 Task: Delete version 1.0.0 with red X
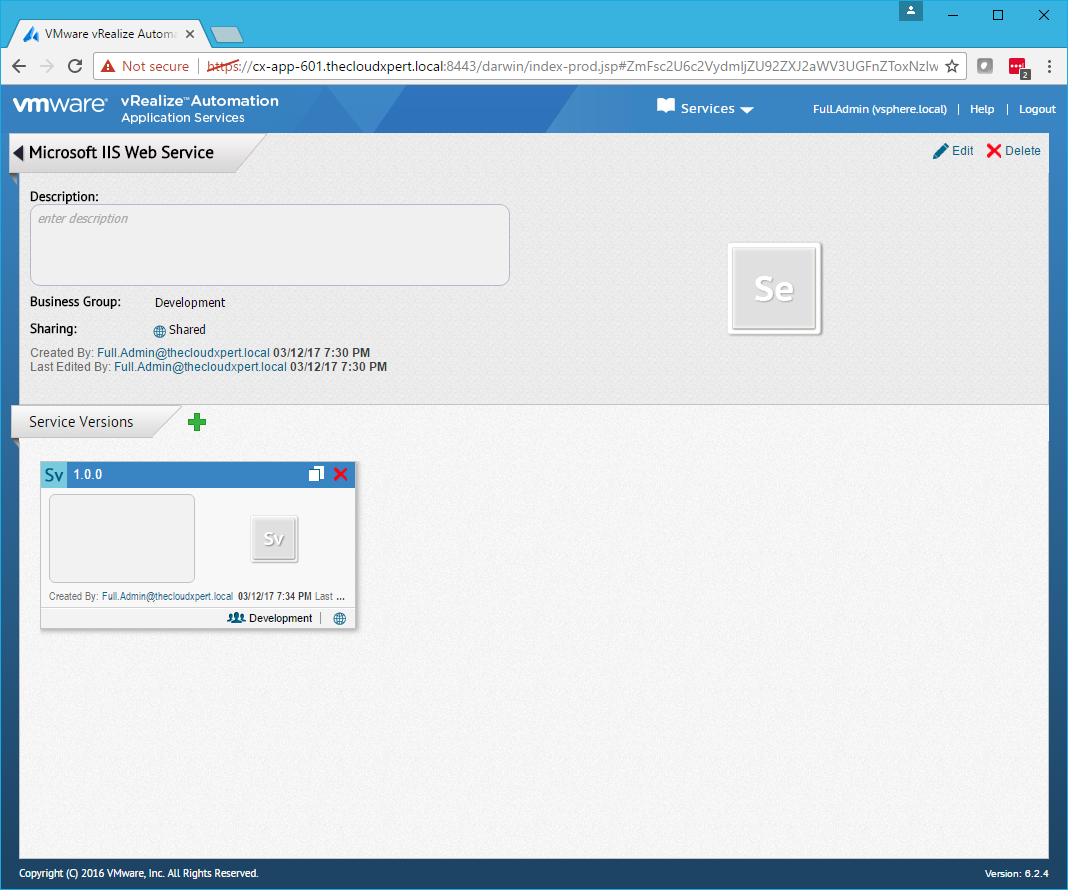[x=341, y=474]
